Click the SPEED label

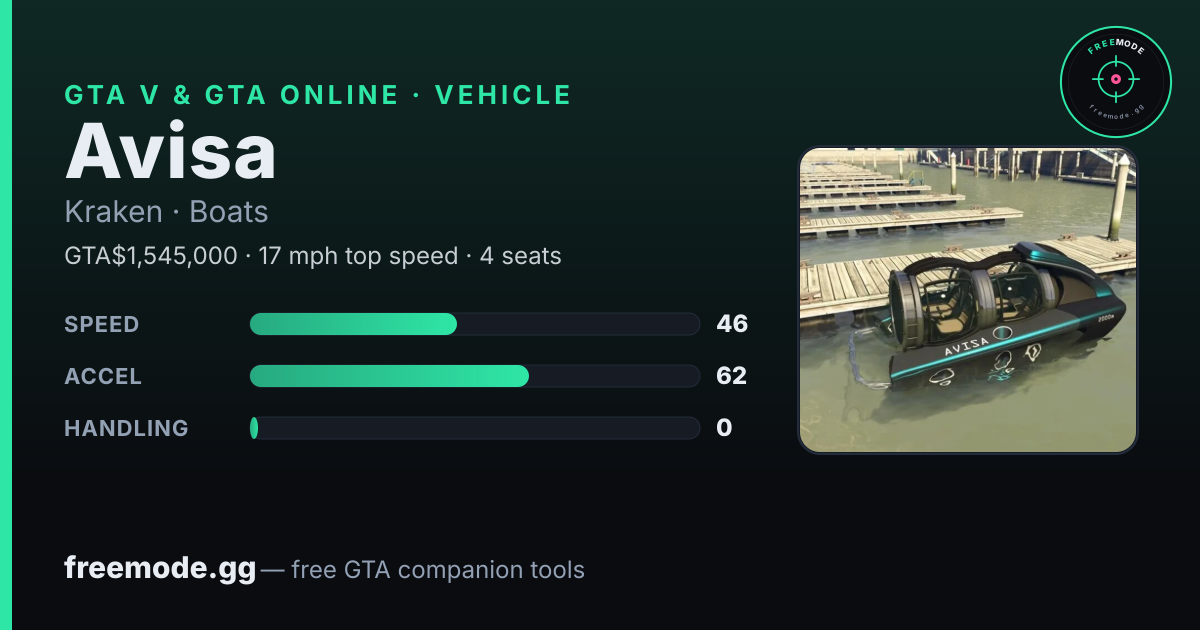(102, 324)
